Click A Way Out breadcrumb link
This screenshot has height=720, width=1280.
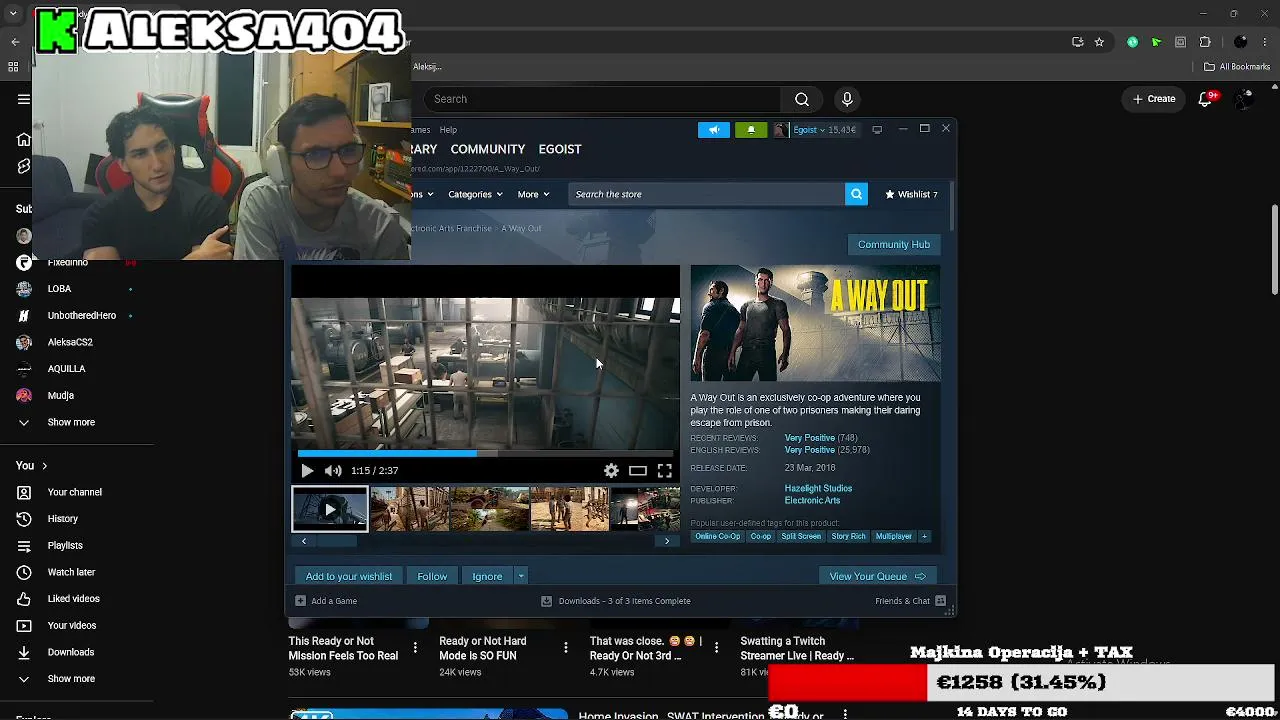click(x=521, y=229)
